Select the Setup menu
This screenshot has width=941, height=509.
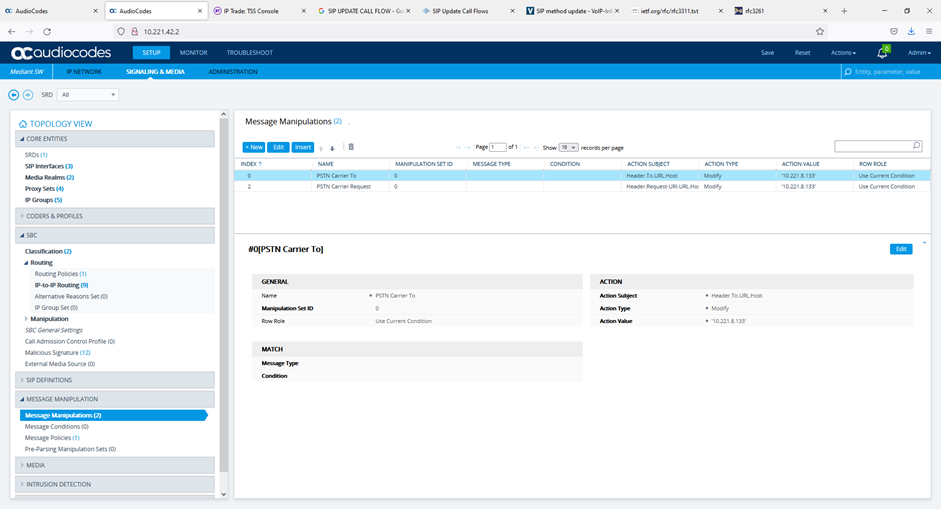[x=151, y=53]
